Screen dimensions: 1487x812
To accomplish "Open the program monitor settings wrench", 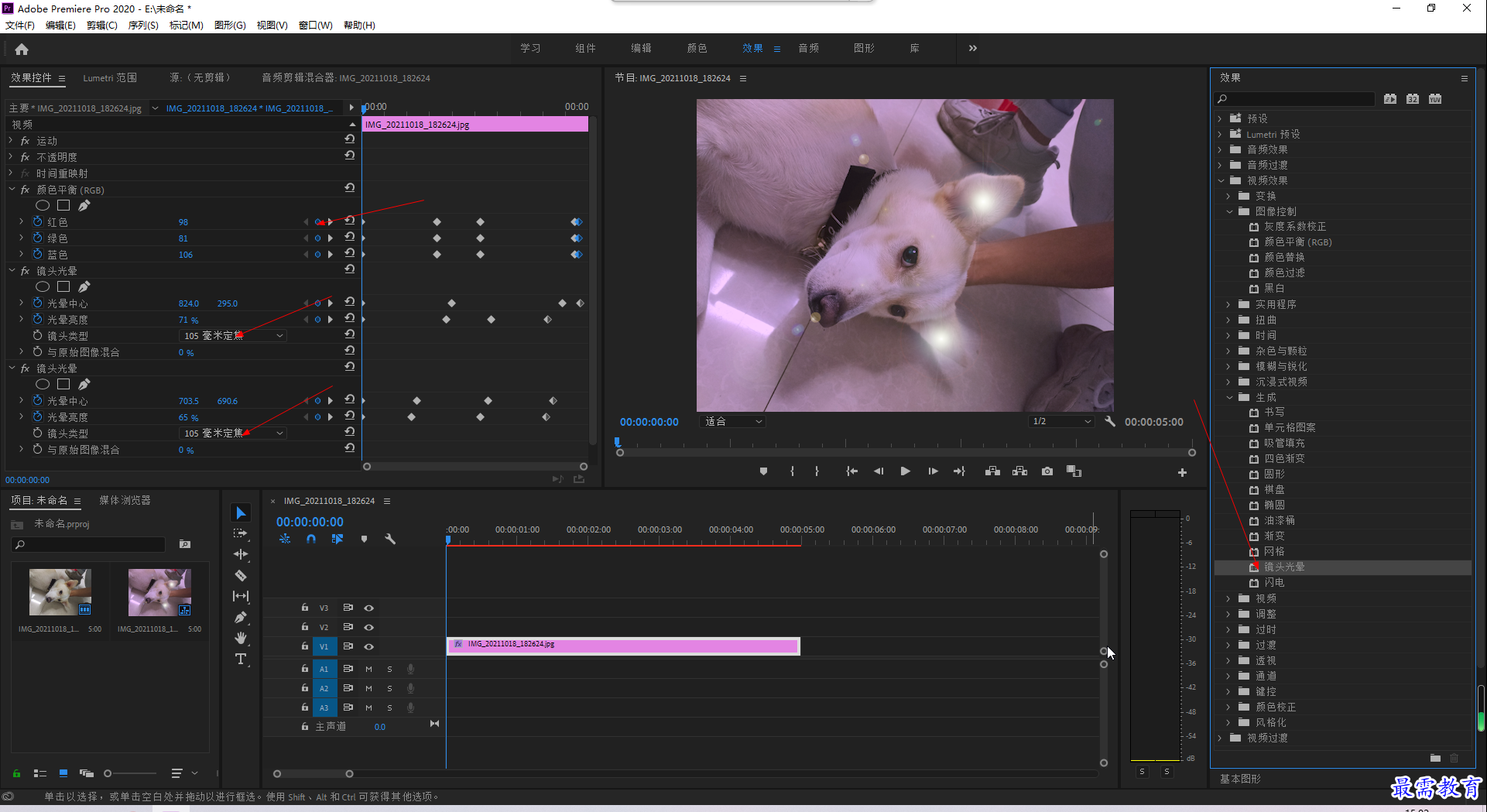I will point(1110,422).
